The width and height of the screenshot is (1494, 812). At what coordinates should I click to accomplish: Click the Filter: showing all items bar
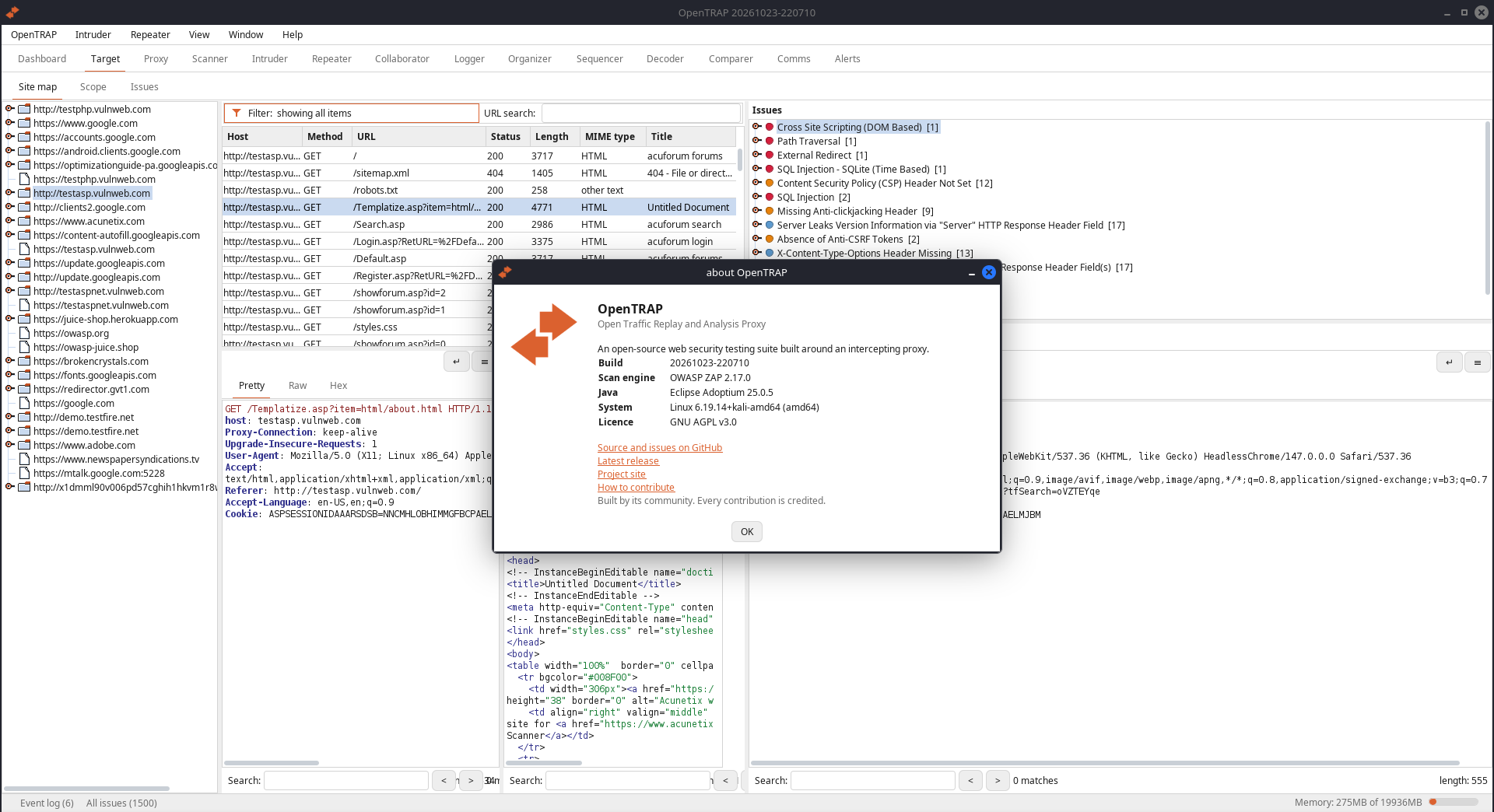[351, 113]
